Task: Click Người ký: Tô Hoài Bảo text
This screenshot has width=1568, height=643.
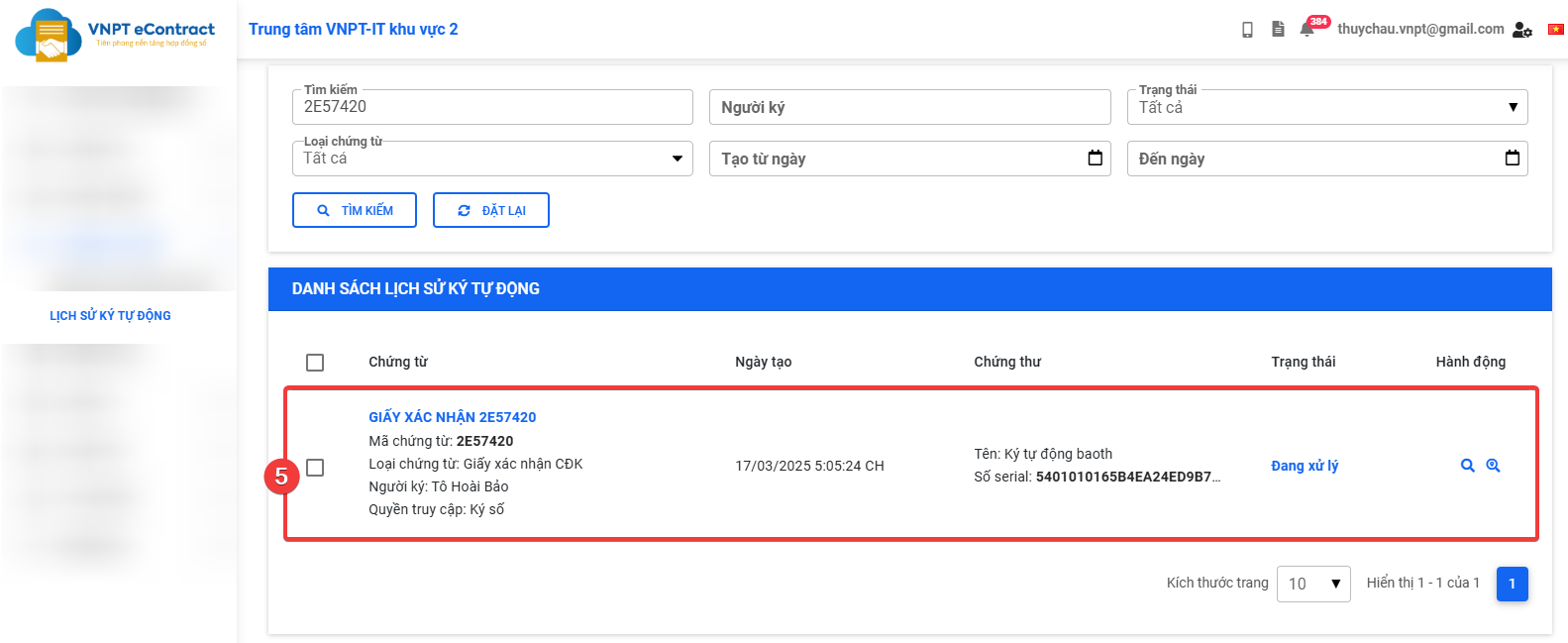Action: 439,486
